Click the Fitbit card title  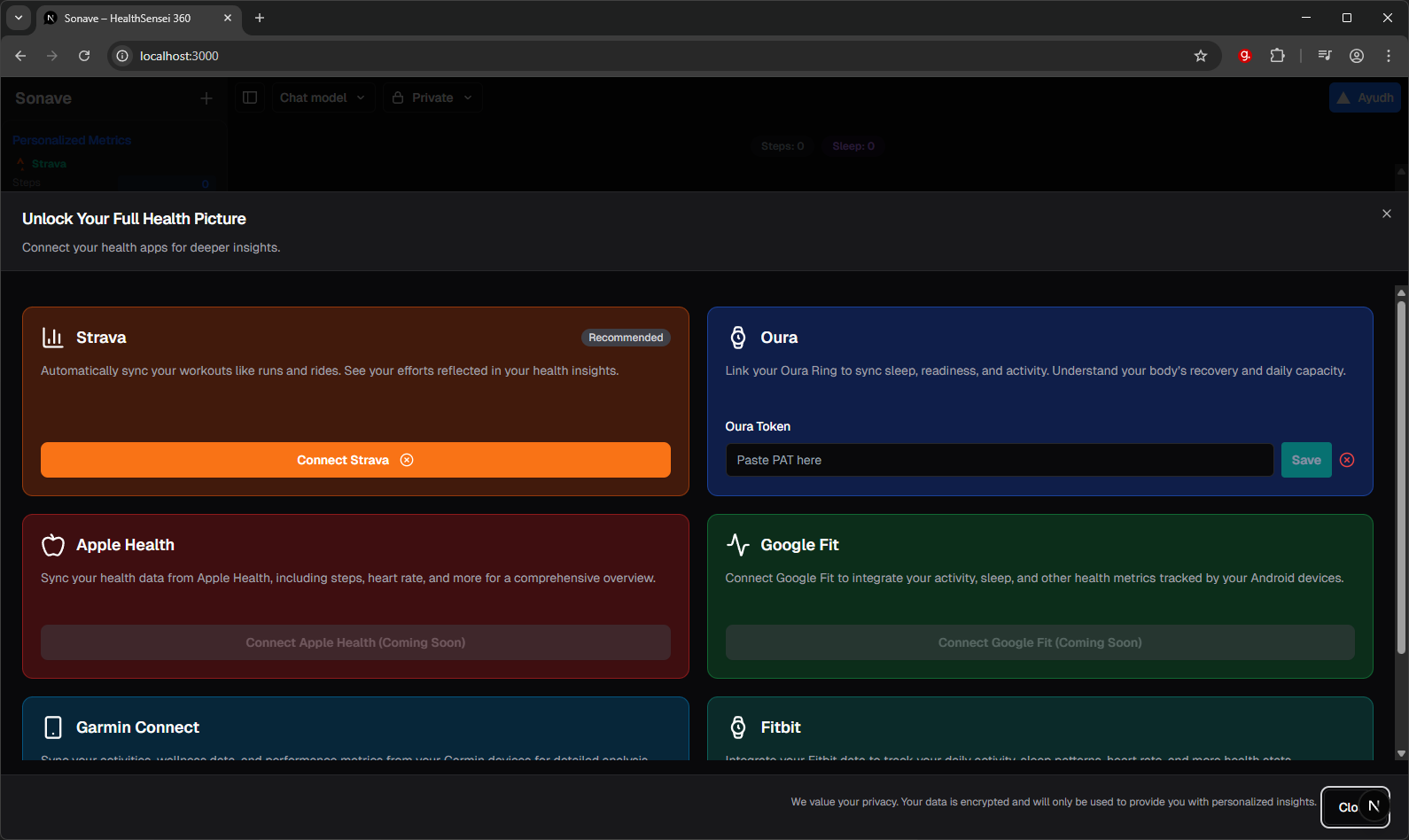[x=781, y=727]
